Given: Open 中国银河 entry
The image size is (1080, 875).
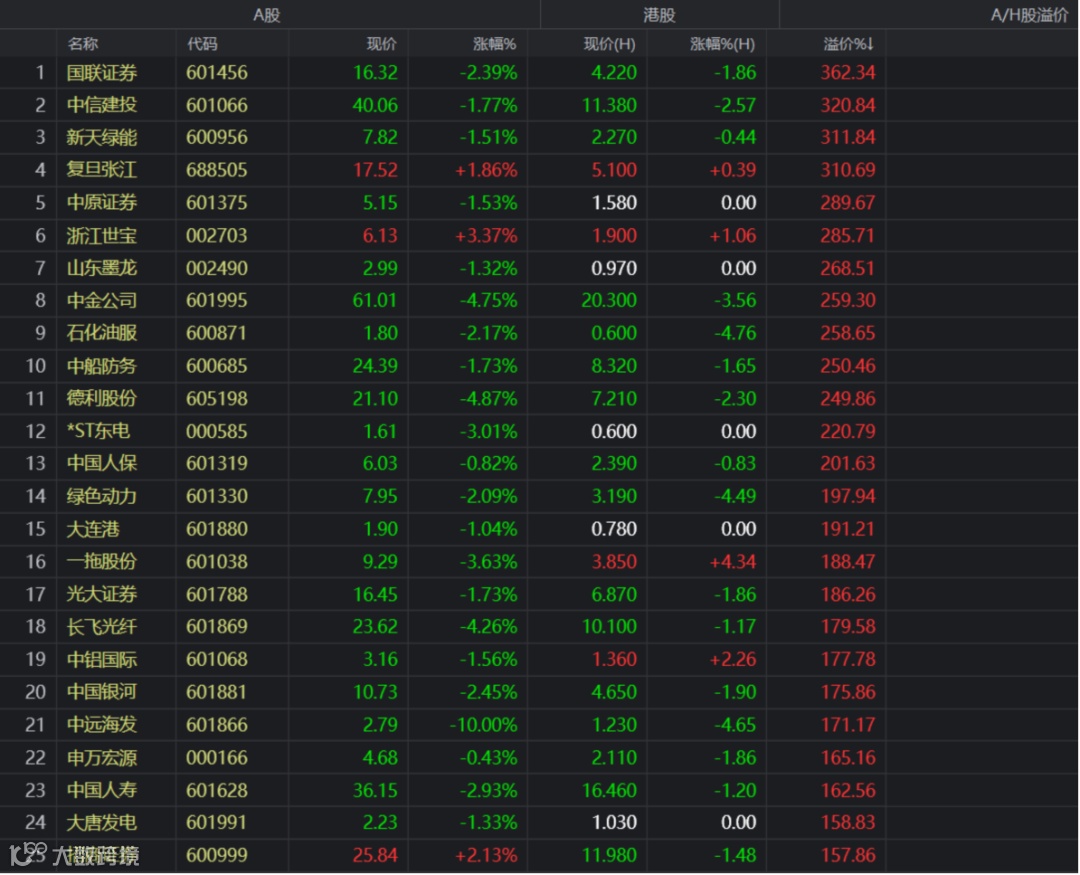Looking at the screenshot, I should tap(101, 692).
